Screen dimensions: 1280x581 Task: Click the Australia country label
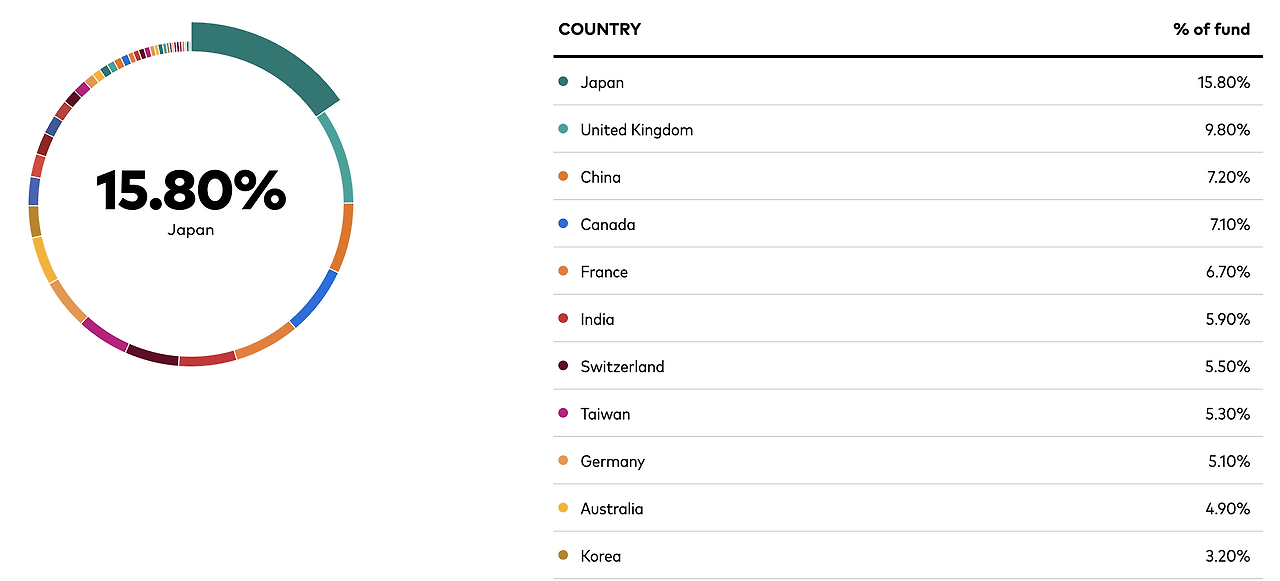tap(611, 509)
